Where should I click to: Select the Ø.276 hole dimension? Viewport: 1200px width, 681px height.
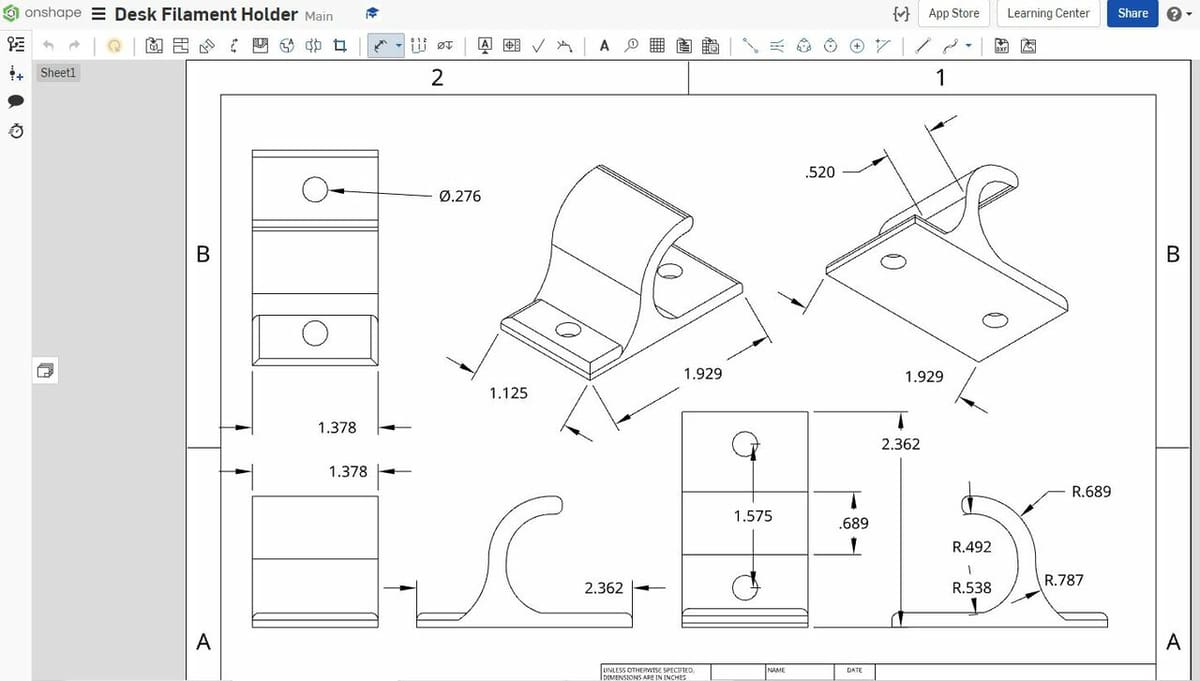(460, 196)
